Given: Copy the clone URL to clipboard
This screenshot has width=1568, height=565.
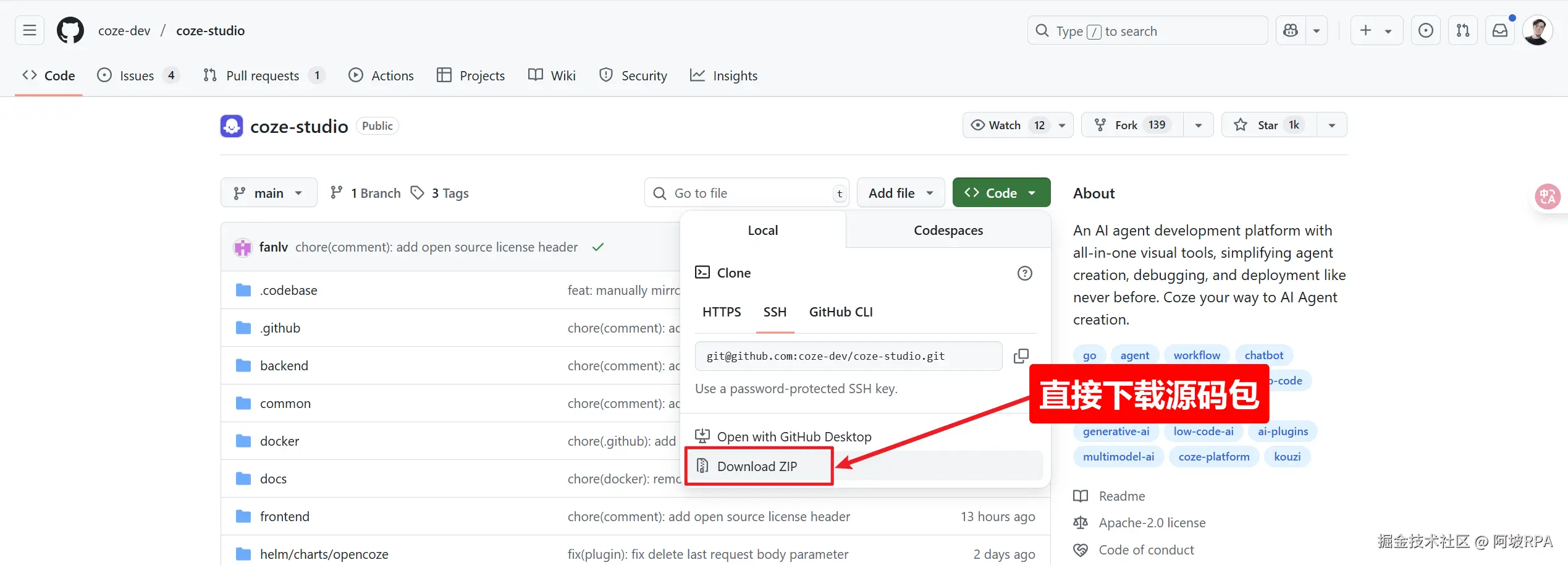Looking at the screenshot, I should click(x=1021, y=356).
